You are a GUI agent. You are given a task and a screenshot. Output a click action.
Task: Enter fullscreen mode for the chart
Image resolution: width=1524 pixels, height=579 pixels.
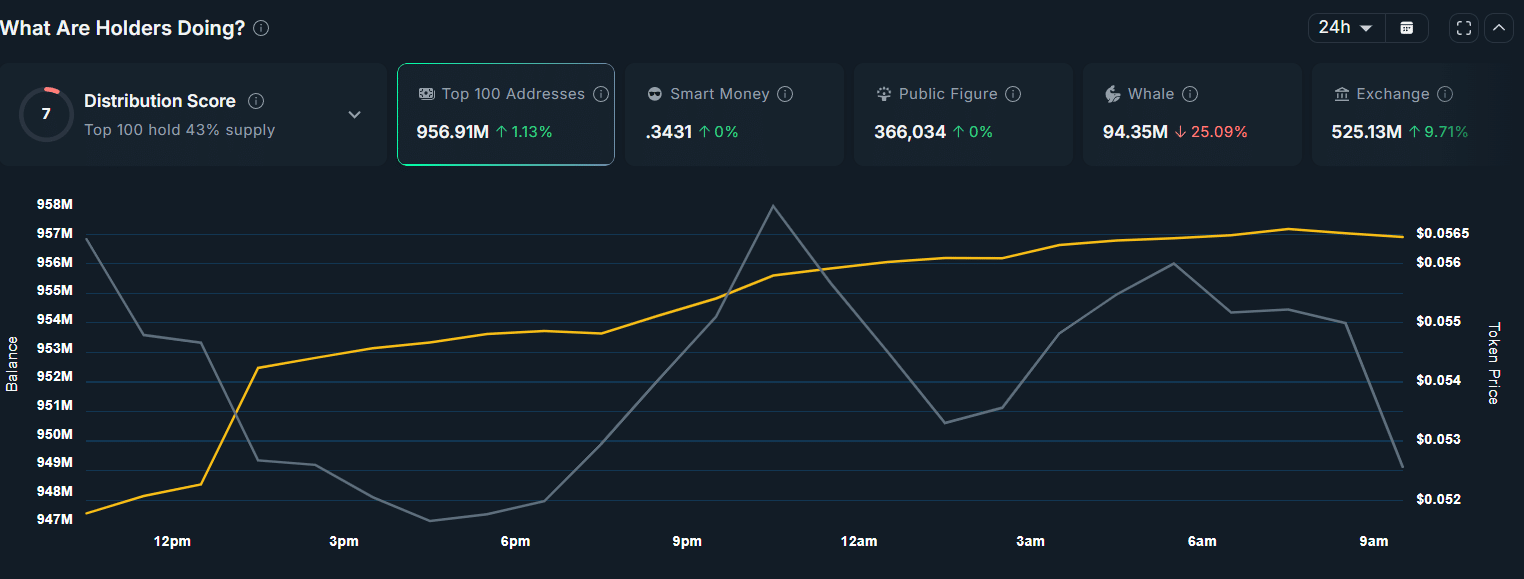[x=1464, y=28]
